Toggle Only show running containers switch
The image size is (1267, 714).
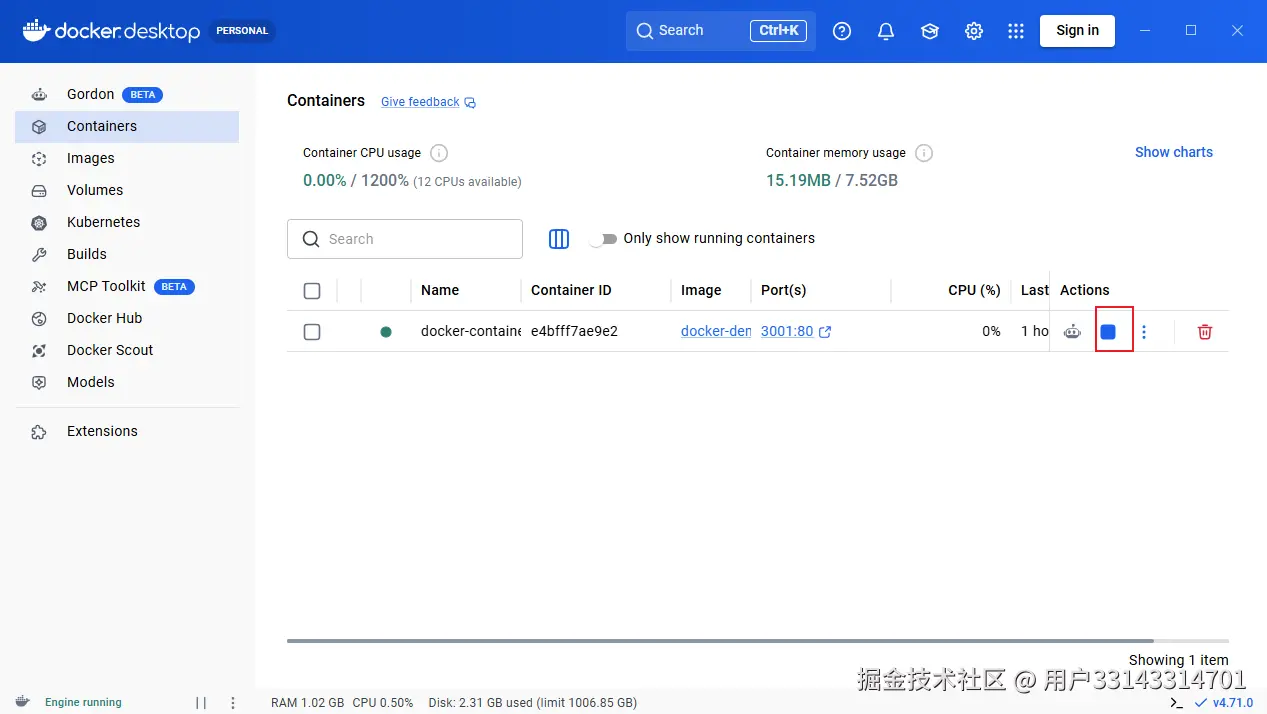(603, 239)
